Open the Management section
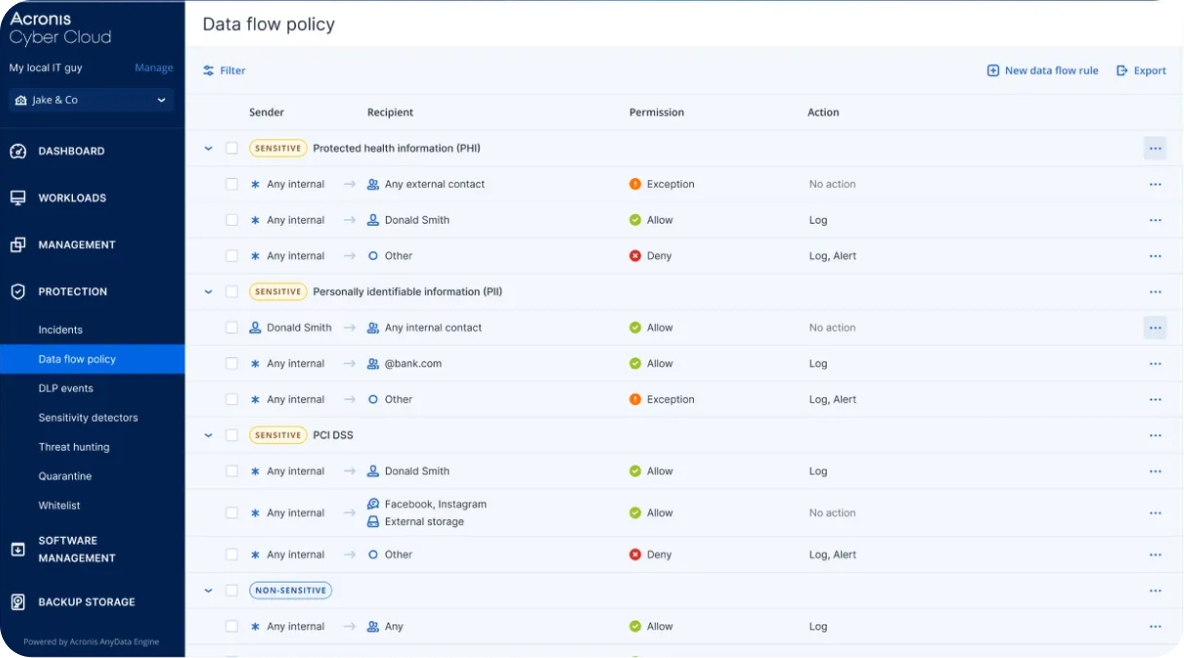Viewport: 1184px width, 658px height. pyautogui.click(x=20, y=244)
